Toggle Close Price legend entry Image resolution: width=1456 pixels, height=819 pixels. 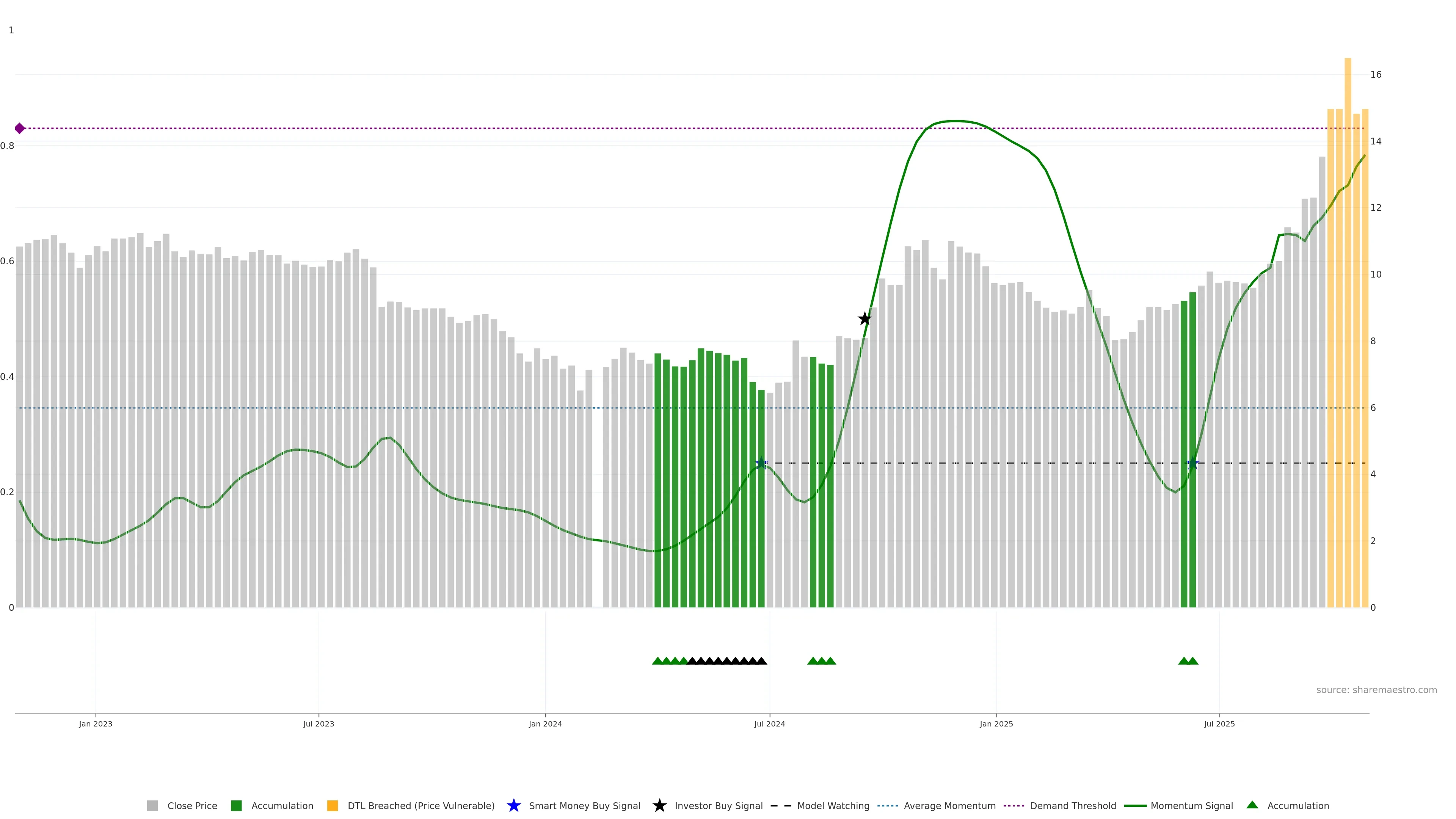pyautogui.click(x=191, y=805)
